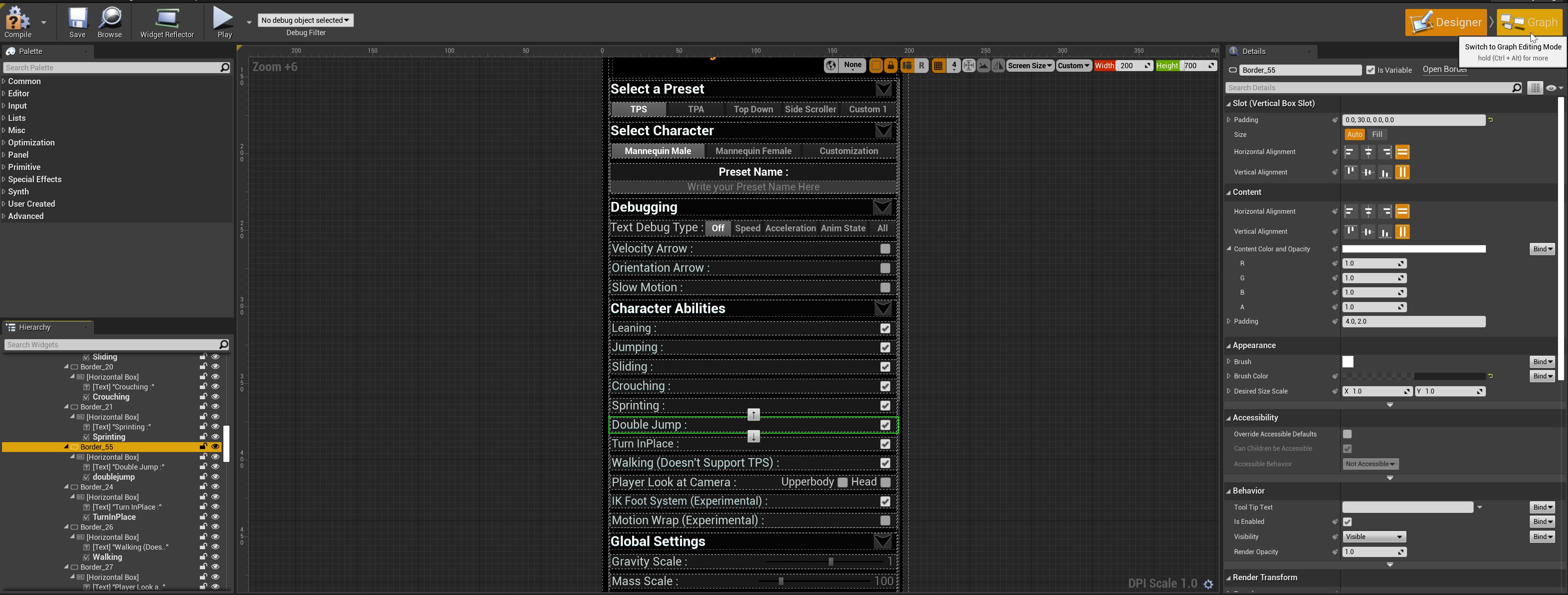
Task: Expand the Brush property
Action: 1228,362
